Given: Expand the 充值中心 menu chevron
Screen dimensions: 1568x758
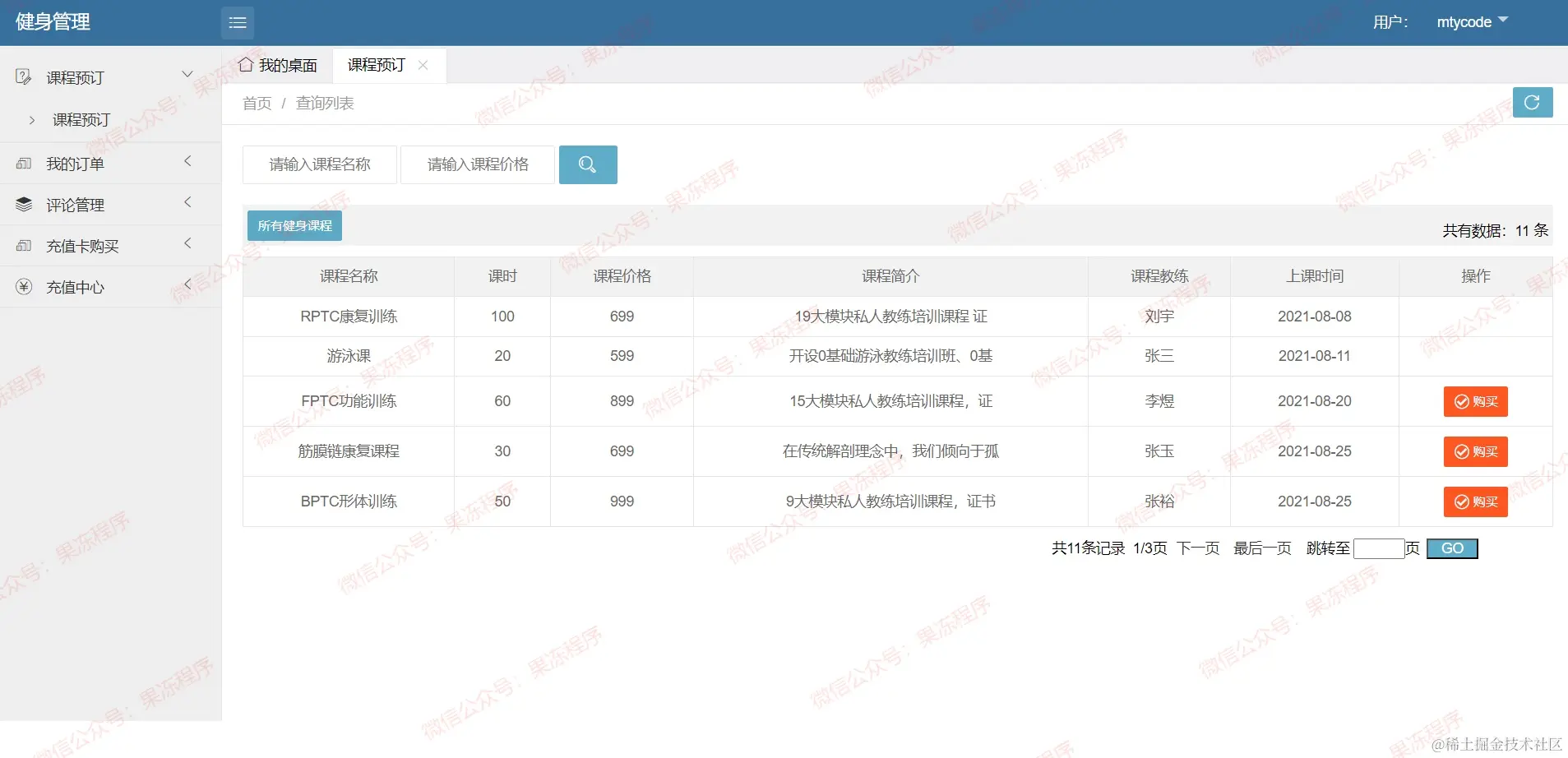Looking at the screenshot, I should click(x=187, y=284).
